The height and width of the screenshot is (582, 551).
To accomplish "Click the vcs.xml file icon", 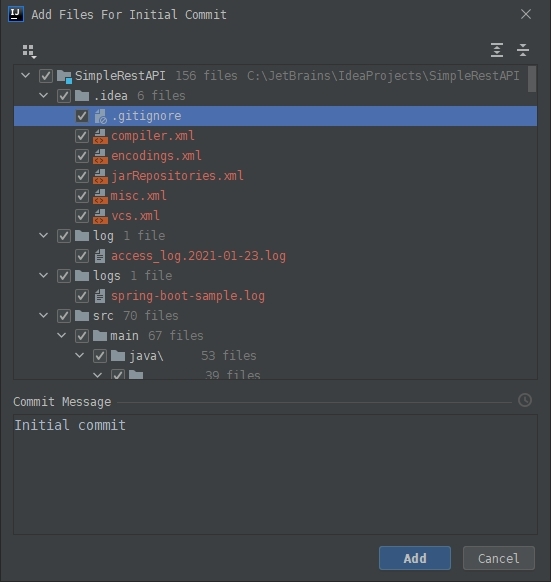I will pos(100,216).
